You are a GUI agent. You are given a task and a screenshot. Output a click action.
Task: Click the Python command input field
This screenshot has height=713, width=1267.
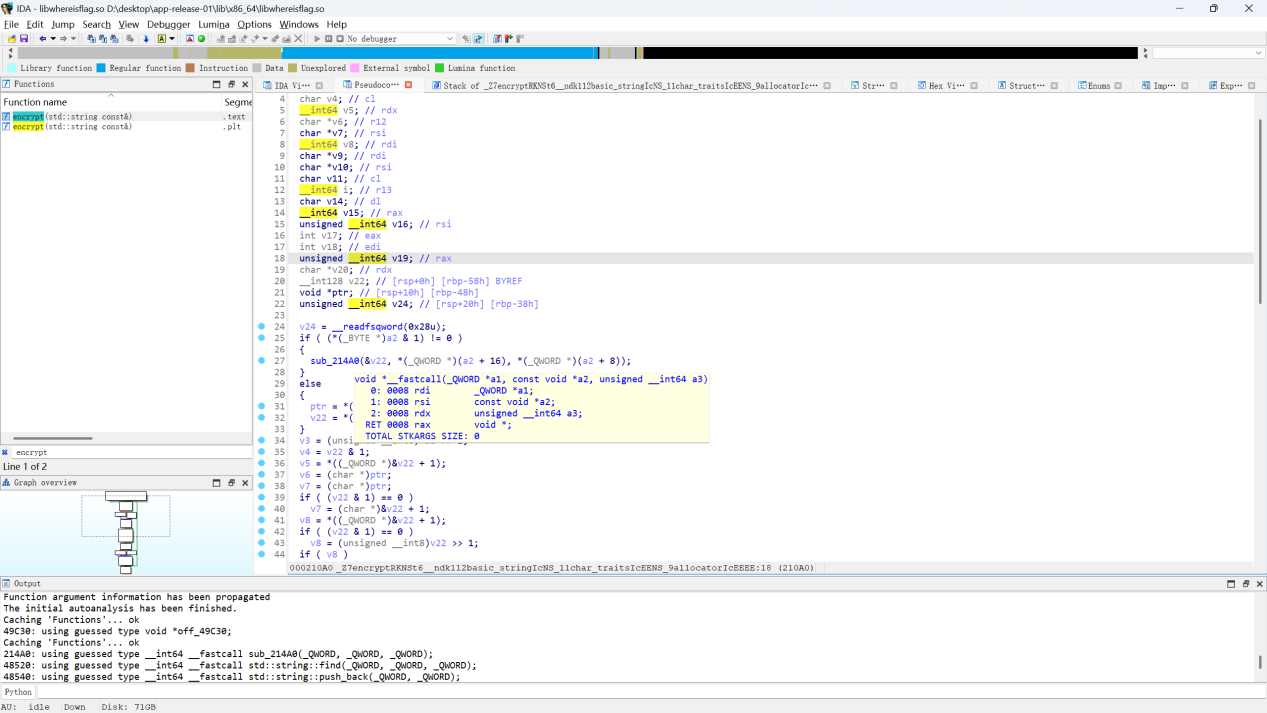[x=650, y=692]
